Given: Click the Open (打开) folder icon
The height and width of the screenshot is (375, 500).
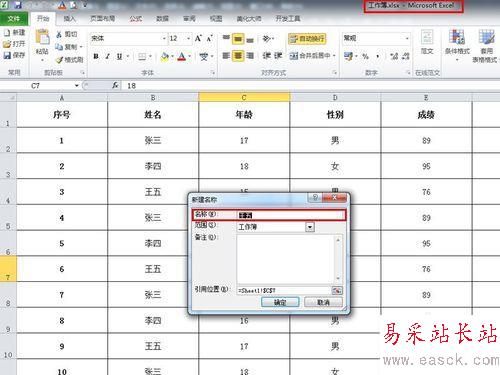Looking at the screenshot, I should 7,44.
